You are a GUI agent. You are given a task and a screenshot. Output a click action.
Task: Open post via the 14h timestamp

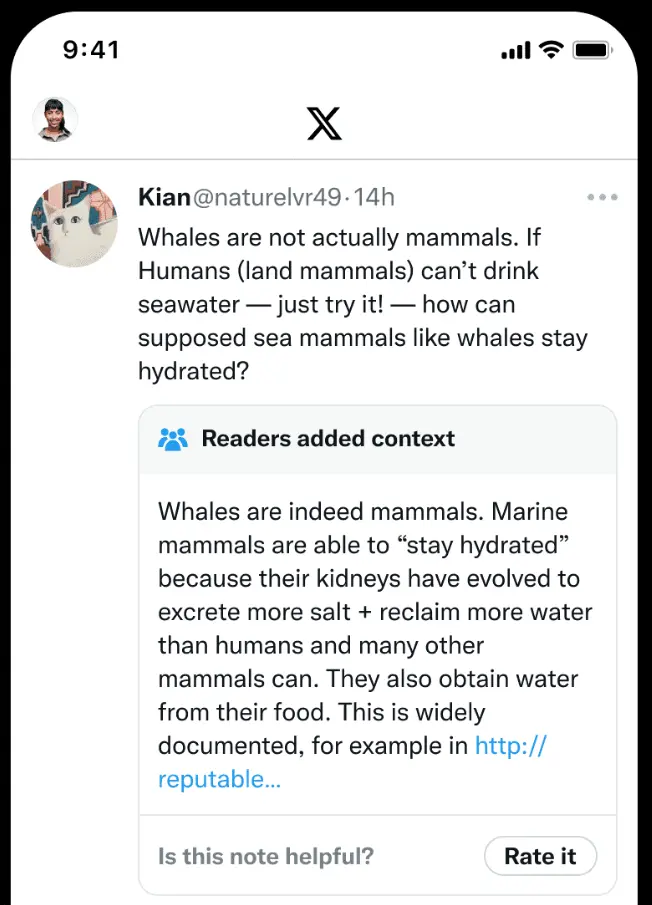(374, 198)
